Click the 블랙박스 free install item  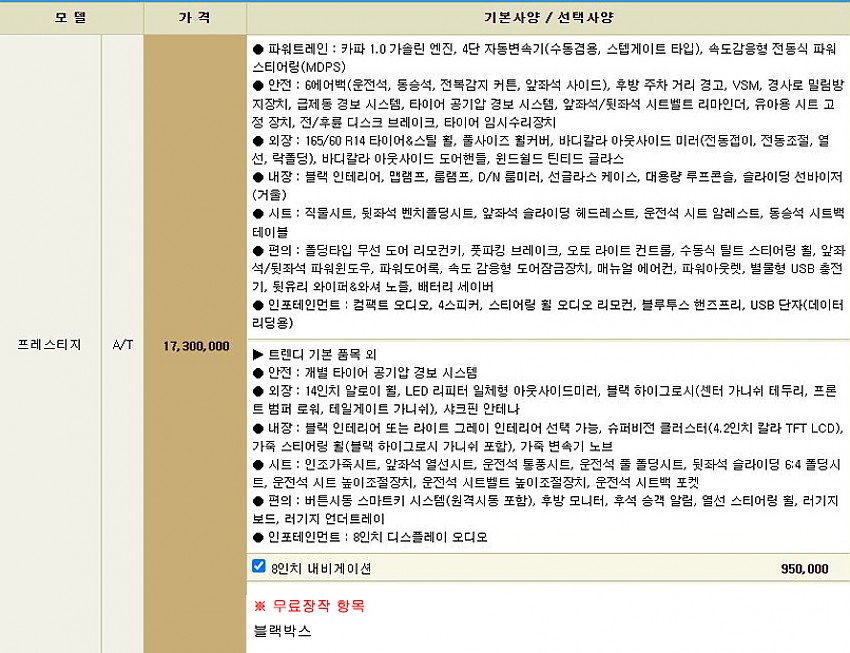(x=283, y=631)
